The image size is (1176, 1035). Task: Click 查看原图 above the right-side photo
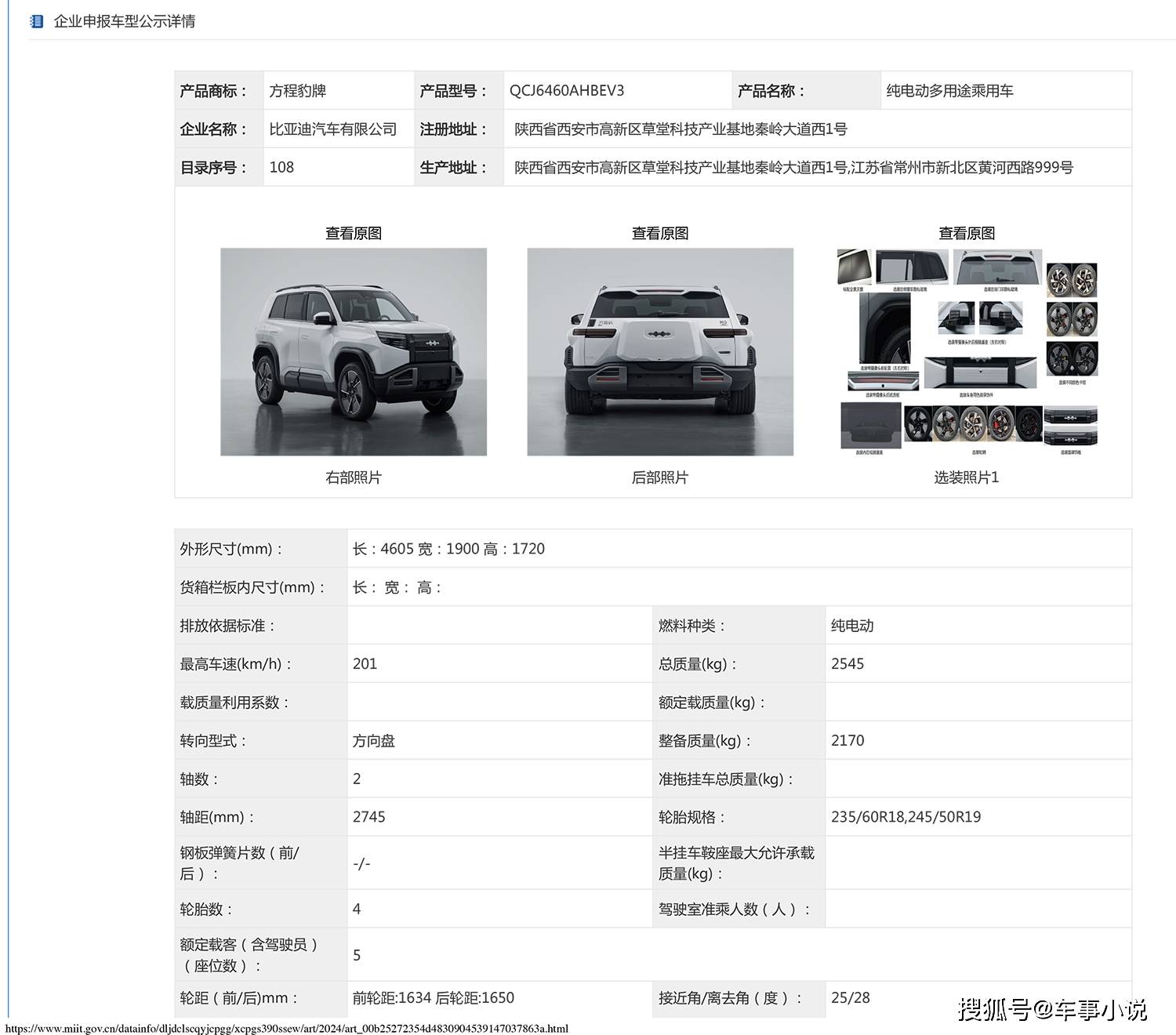point(357,232)
